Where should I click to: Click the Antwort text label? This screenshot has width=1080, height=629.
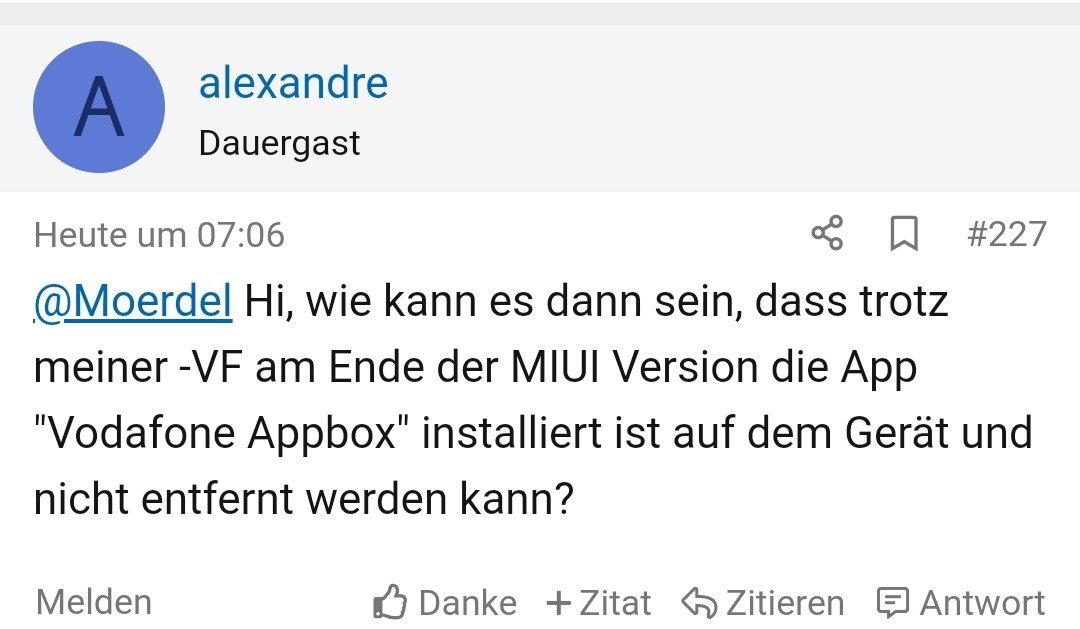pos(982,603)
